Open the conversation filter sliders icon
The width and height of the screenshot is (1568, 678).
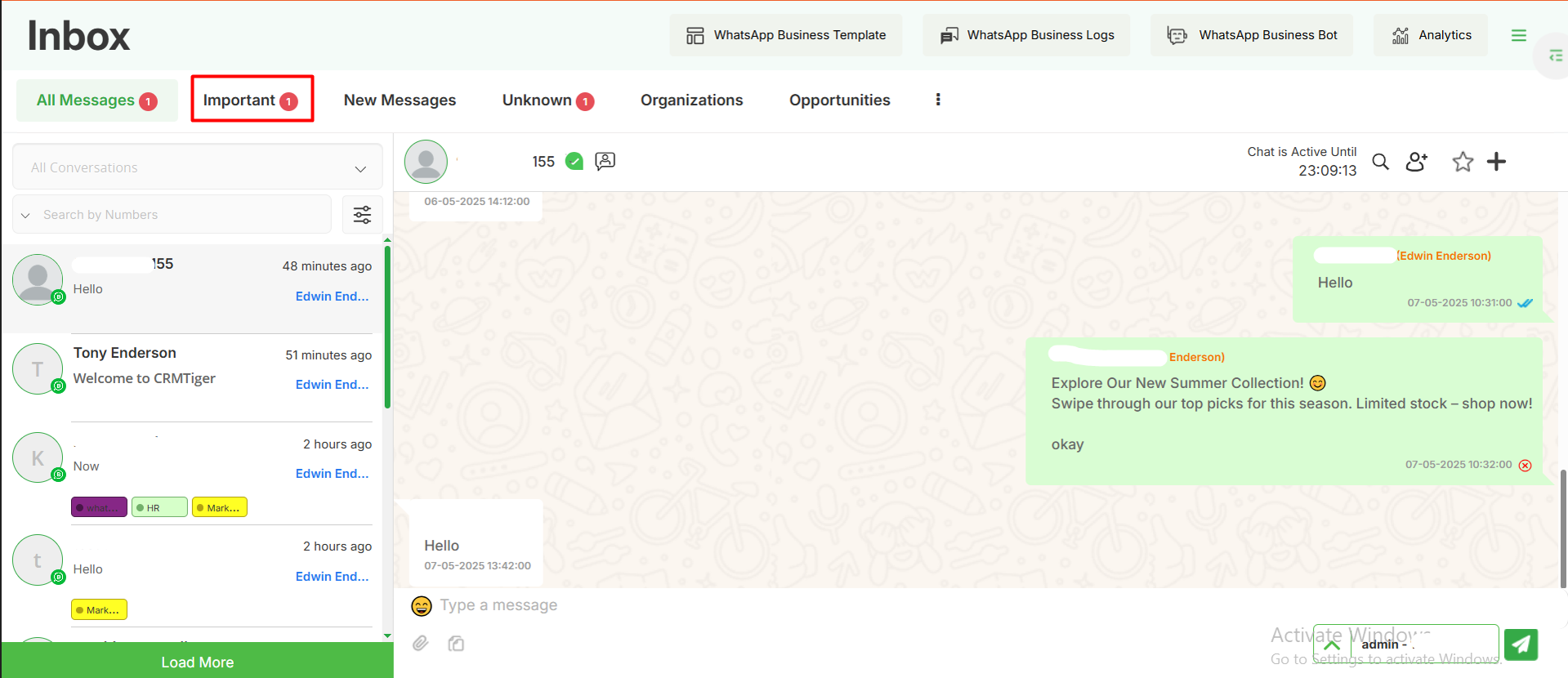[362, 215]
